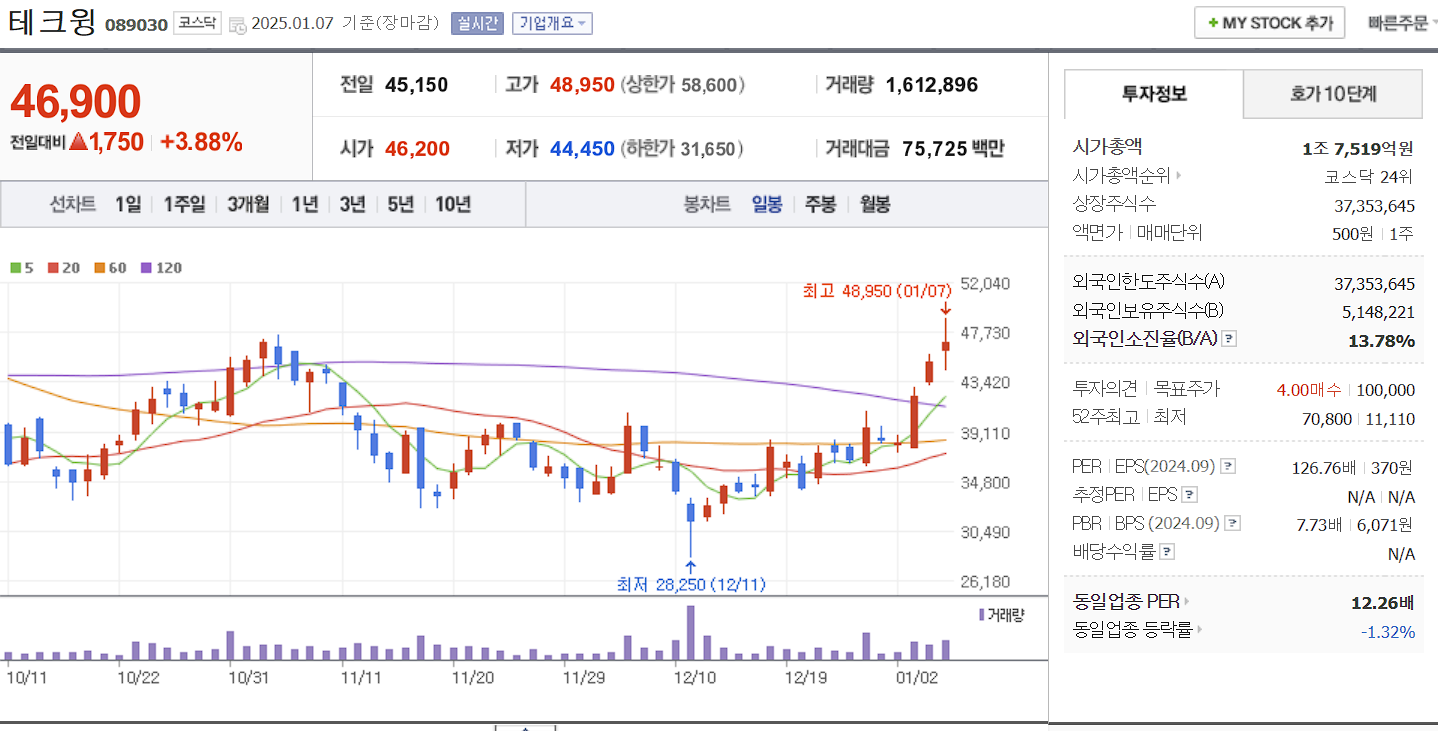This screenshot has width=1438, height=731.
Task: Click the MY STOCK 추가 button
Action: coord(1269,22)
